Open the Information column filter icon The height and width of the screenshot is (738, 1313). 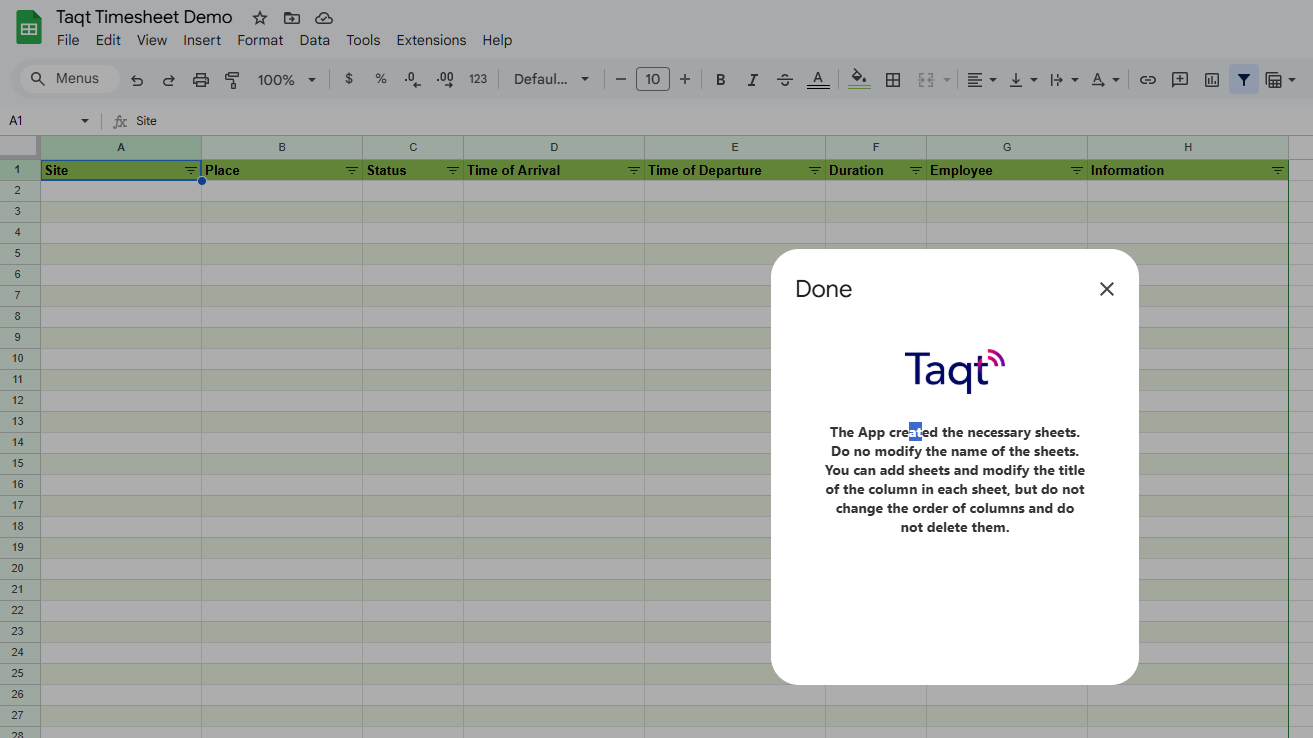click(1278, 171)
